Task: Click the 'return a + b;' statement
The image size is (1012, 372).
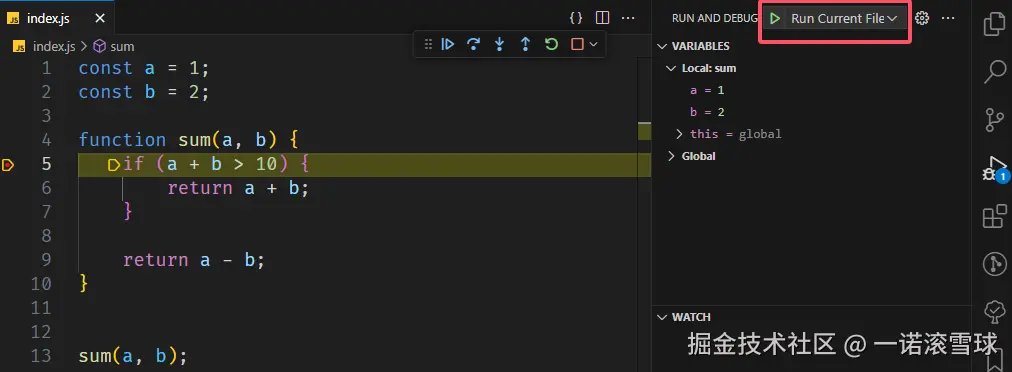Action: point(238,188)
